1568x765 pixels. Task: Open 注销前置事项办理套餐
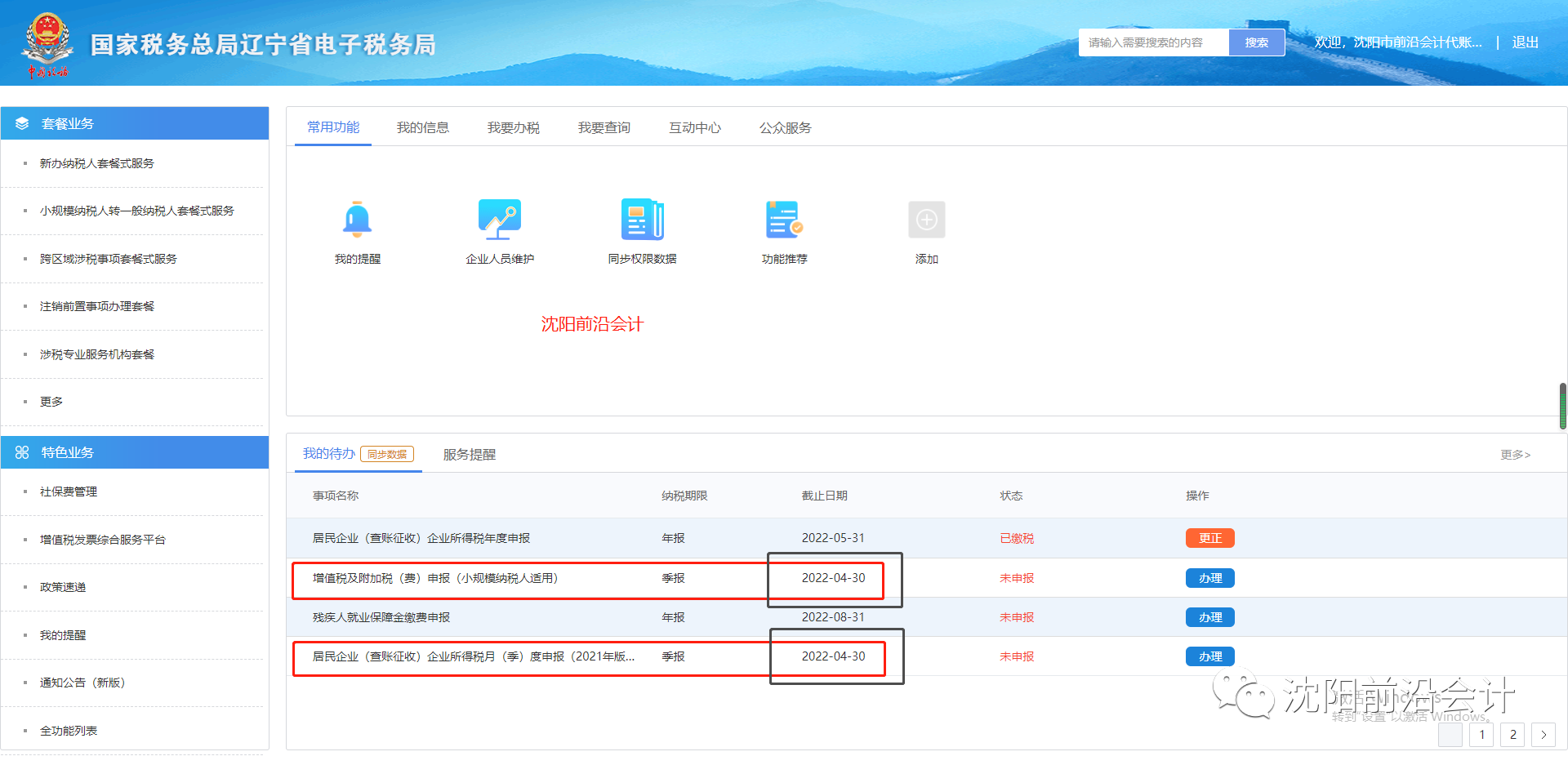97,306
